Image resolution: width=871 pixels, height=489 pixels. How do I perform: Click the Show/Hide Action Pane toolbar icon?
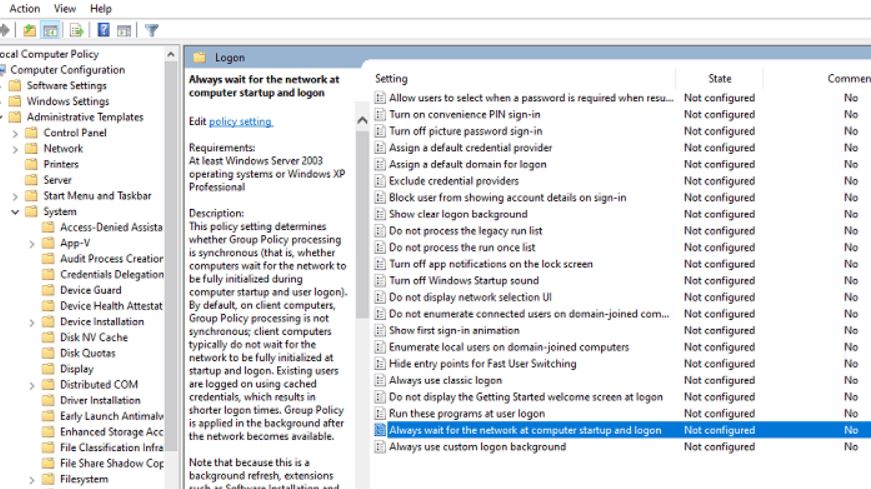pyautogui.click(x=124, y=31)
